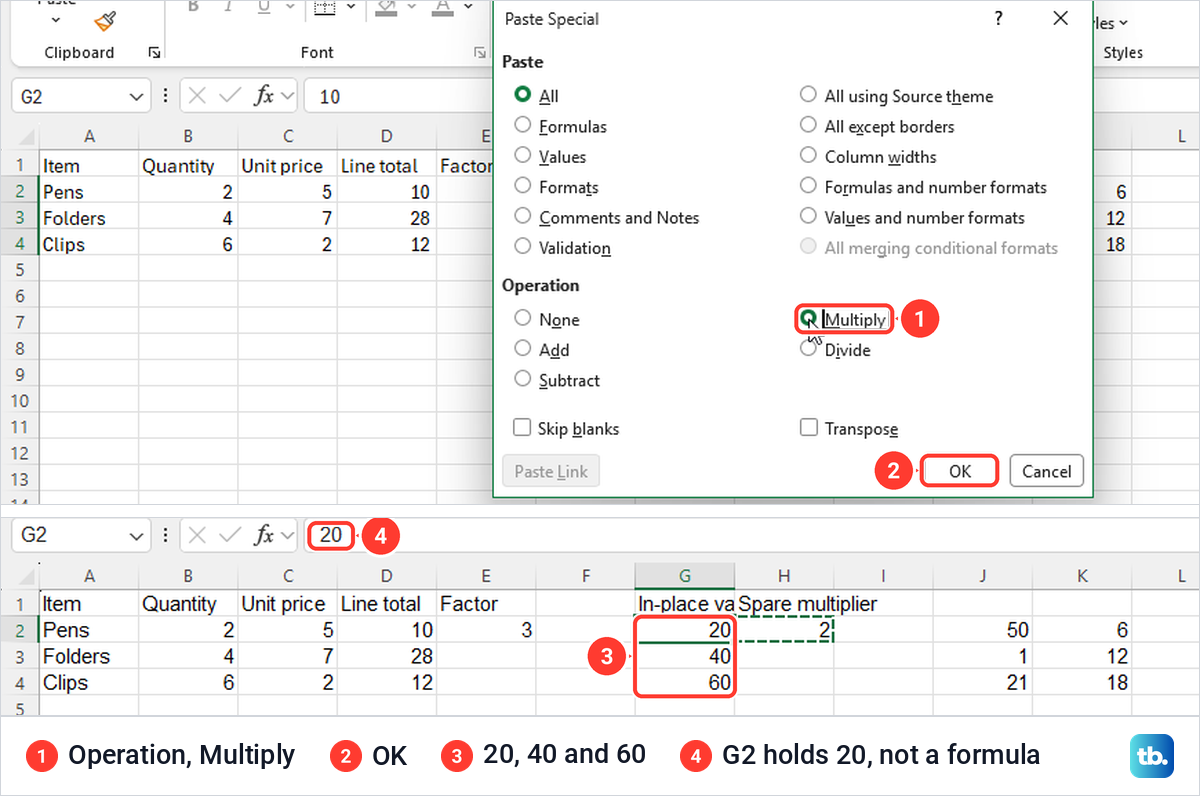Apply the Borders button in ribbon
The height and width of the screenshot is (796, 1200).
[324, 8]
